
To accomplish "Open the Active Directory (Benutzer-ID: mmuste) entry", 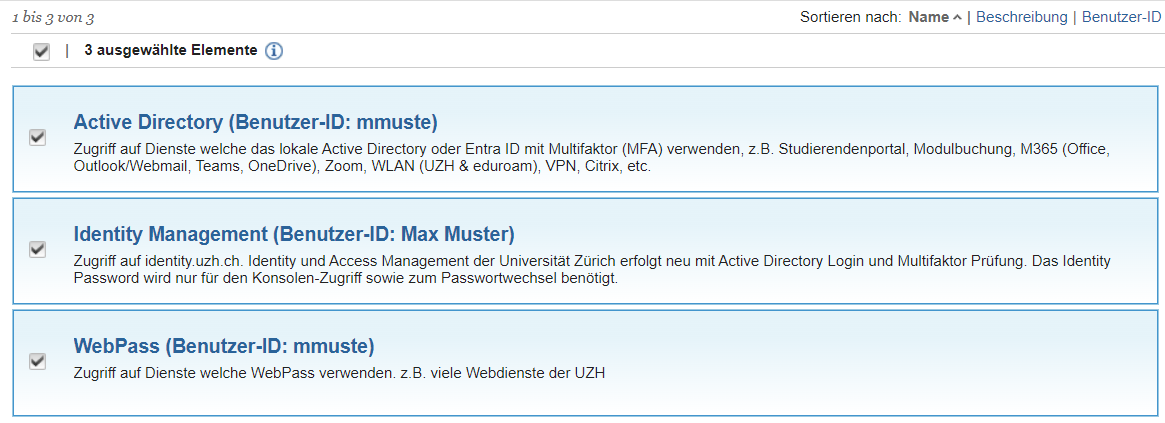I will [255, 123].
